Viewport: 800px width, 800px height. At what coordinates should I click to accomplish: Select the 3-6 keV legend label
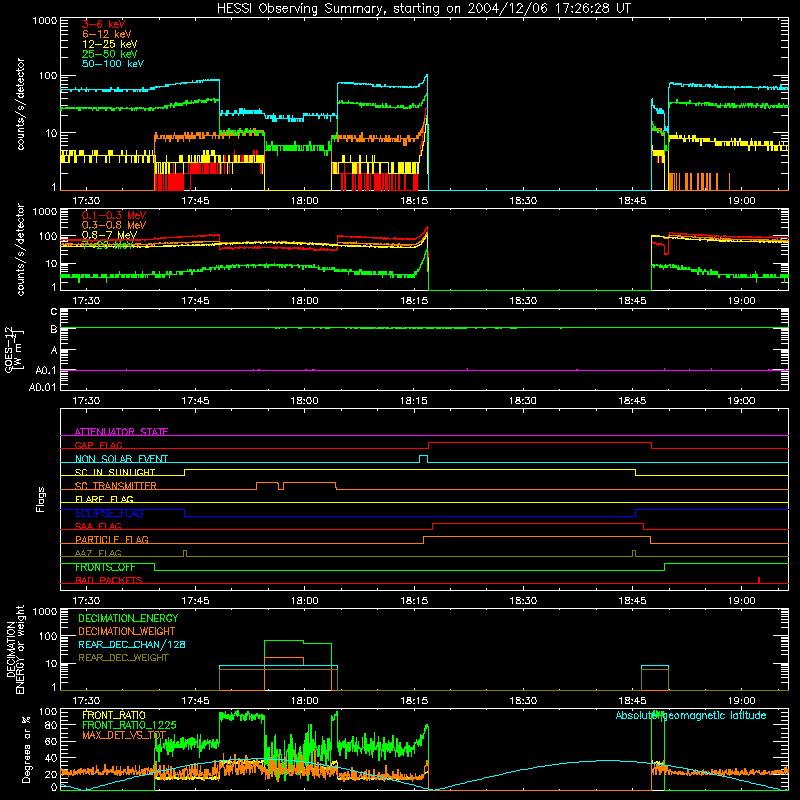(x=104, y=24)
